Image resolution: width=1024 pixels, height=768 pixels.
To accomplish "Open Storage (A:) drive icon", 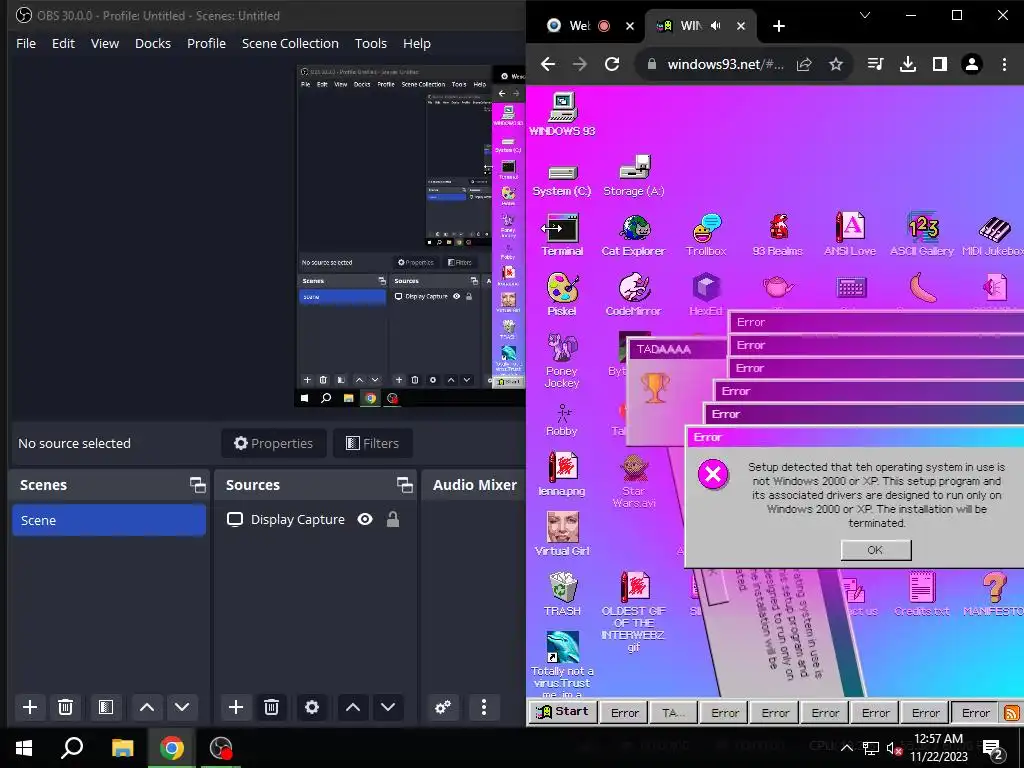I will coord(633,175).
